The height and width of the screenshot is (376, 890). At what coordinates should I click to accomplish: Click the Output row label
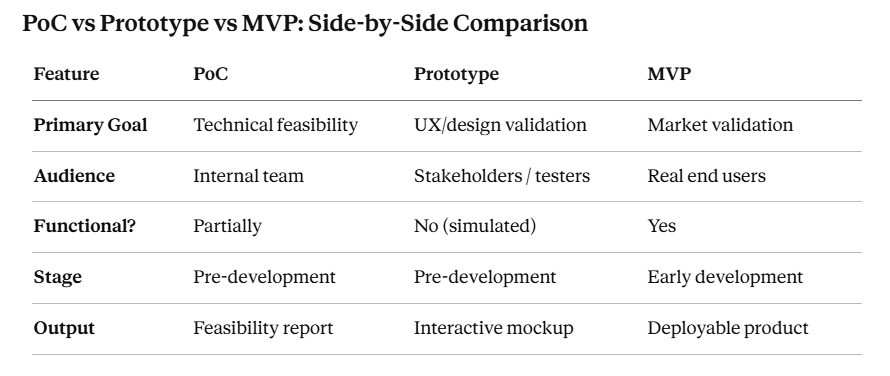tap(64, 328)
